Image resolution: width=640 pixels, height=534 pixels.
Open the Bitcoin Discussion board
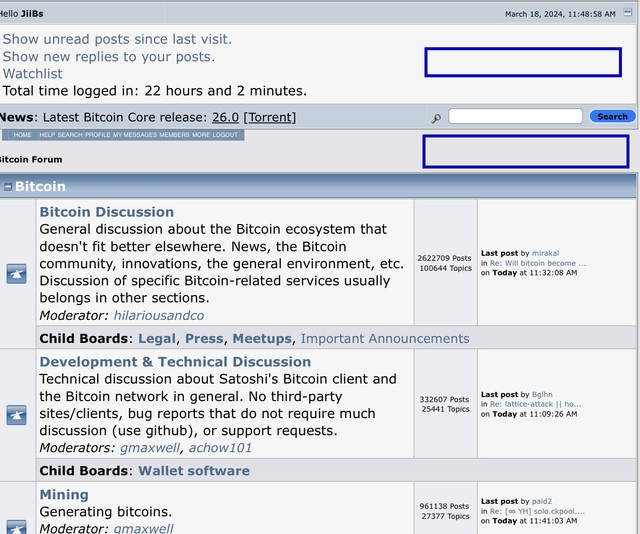(107, 212)
